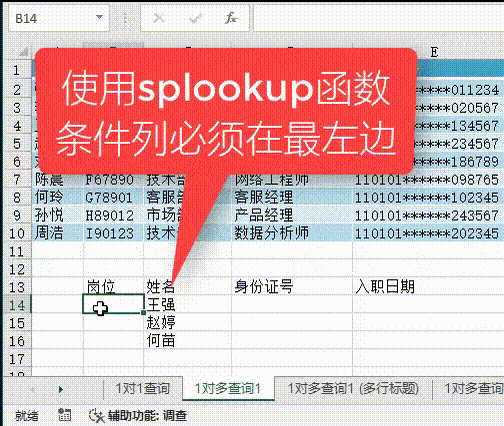This screenshot has width=504, height=426.
Task: Select column E header
Action: (x=434, y=52)
